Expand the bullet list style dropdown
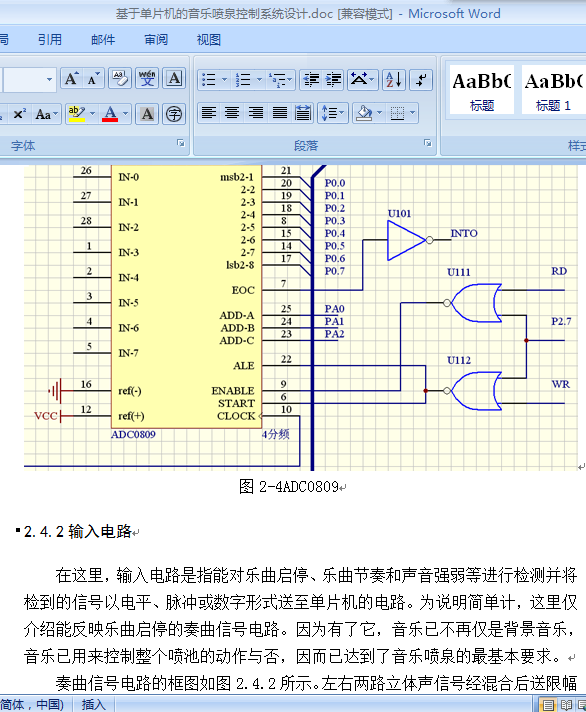The image size is (586, 712). (x=224, y=80)
